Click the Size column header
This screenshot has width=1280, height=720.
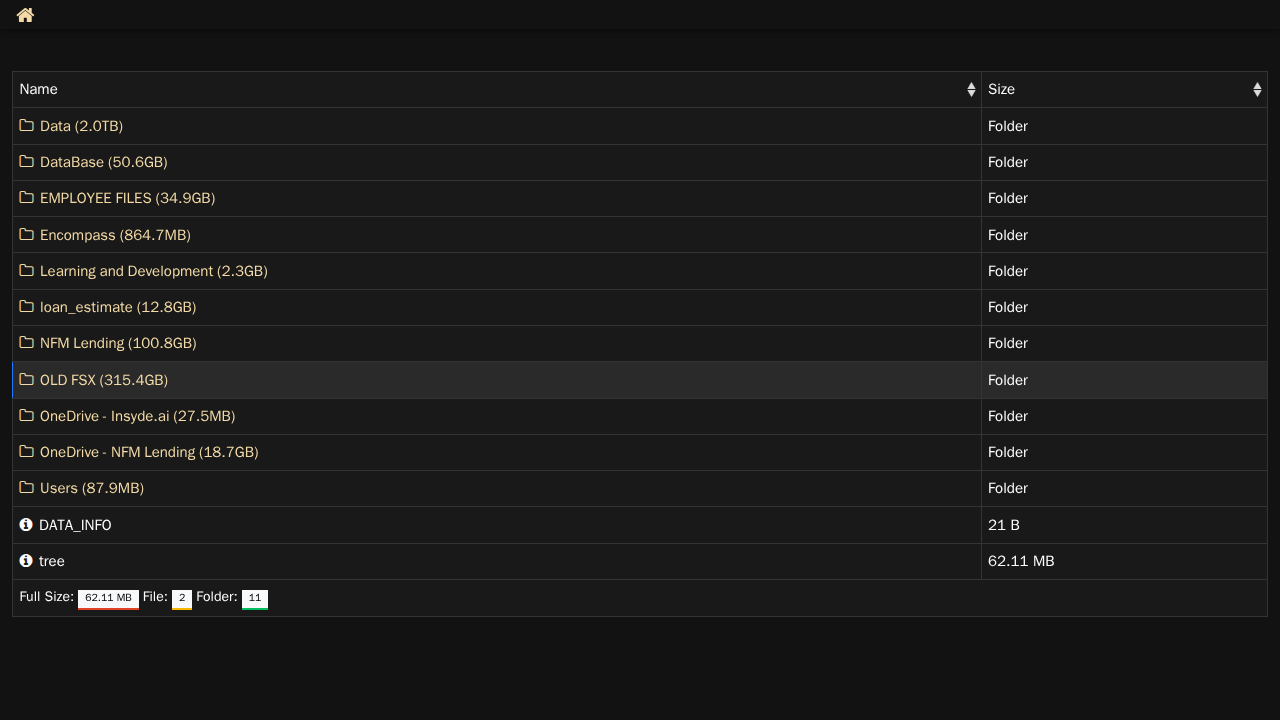(1124, 90)
